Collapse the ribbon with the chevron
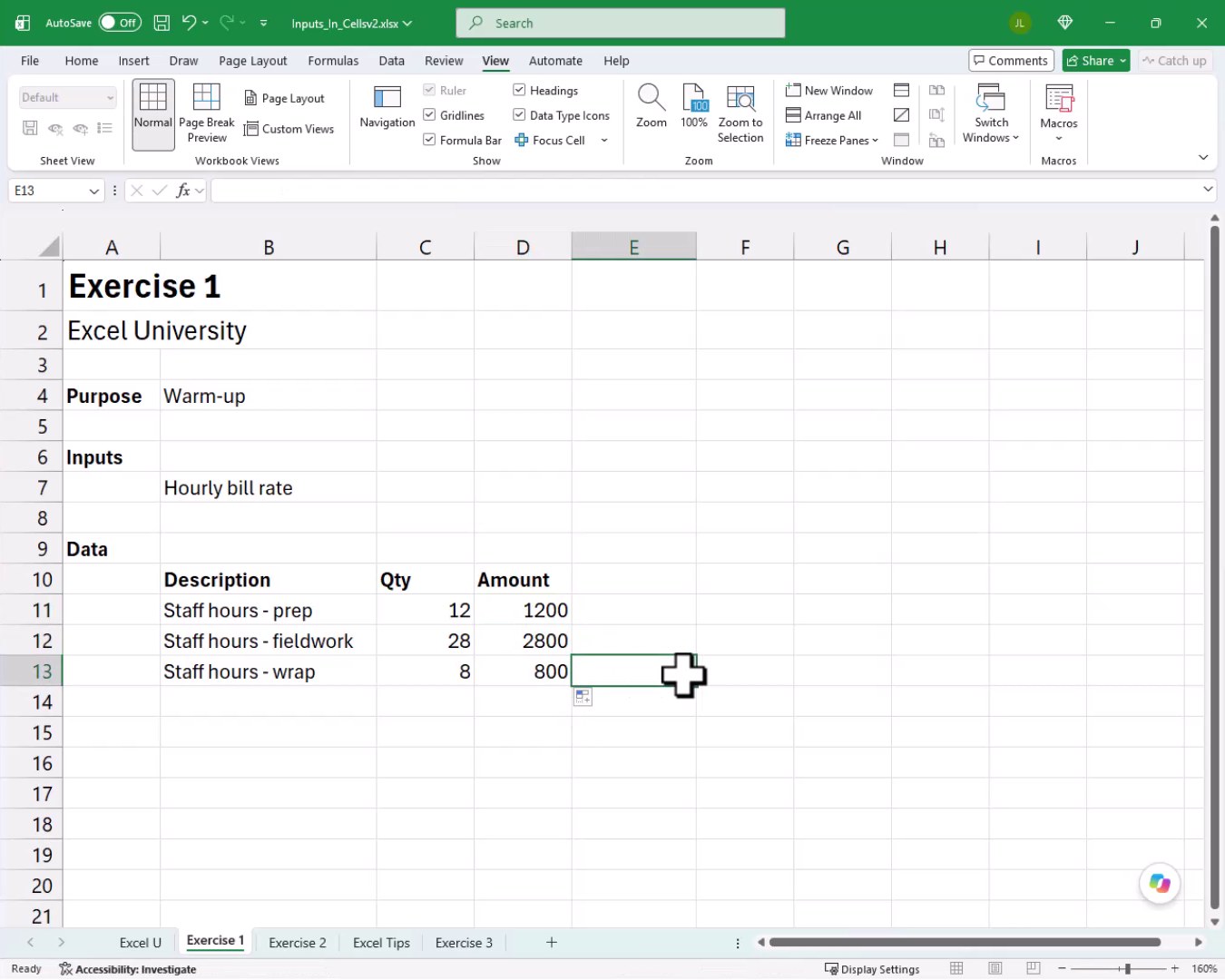 (1203, 157)
